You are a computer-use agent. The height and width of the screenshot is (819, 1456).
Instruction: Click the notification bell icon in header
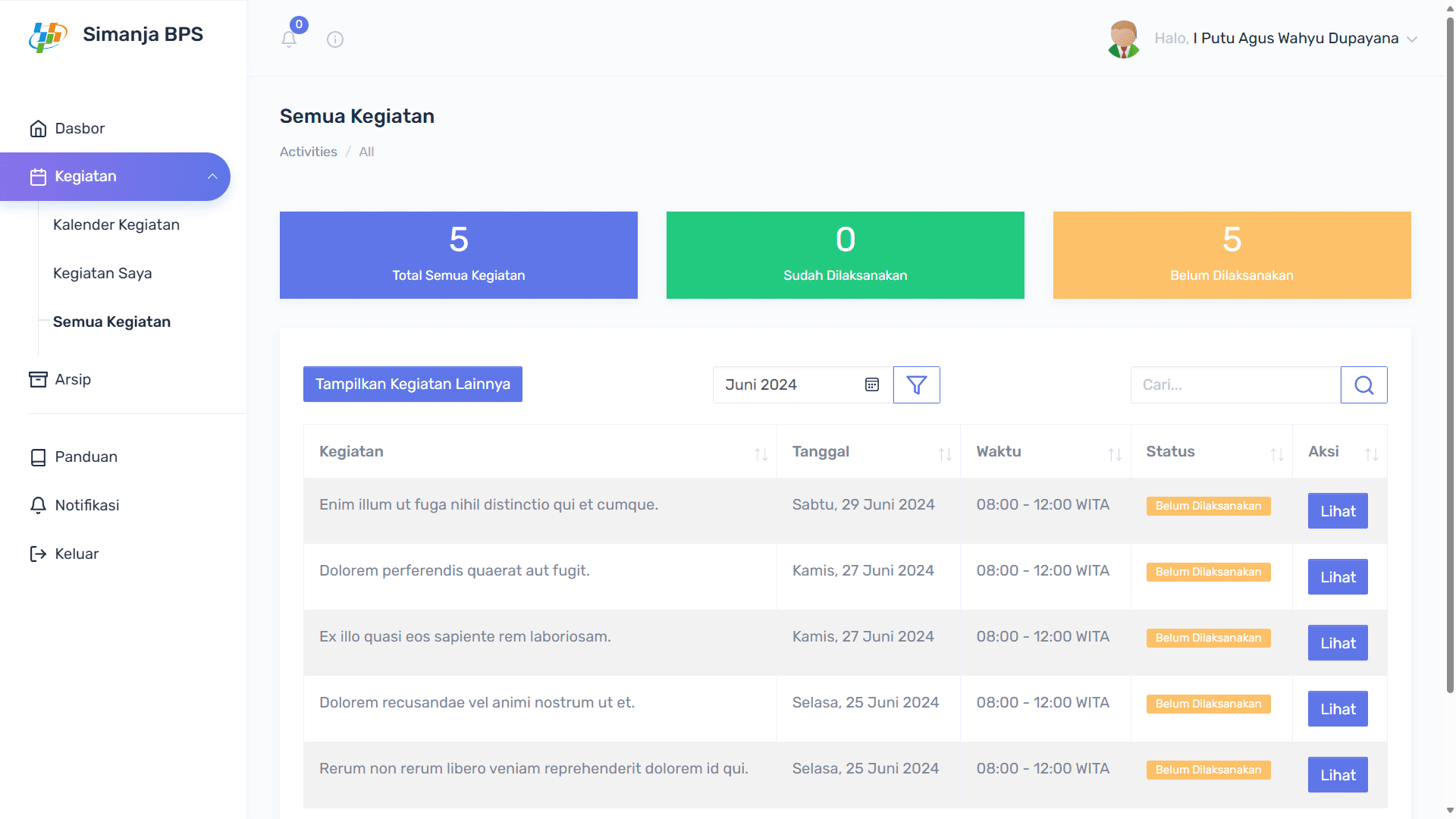point(289,39)
